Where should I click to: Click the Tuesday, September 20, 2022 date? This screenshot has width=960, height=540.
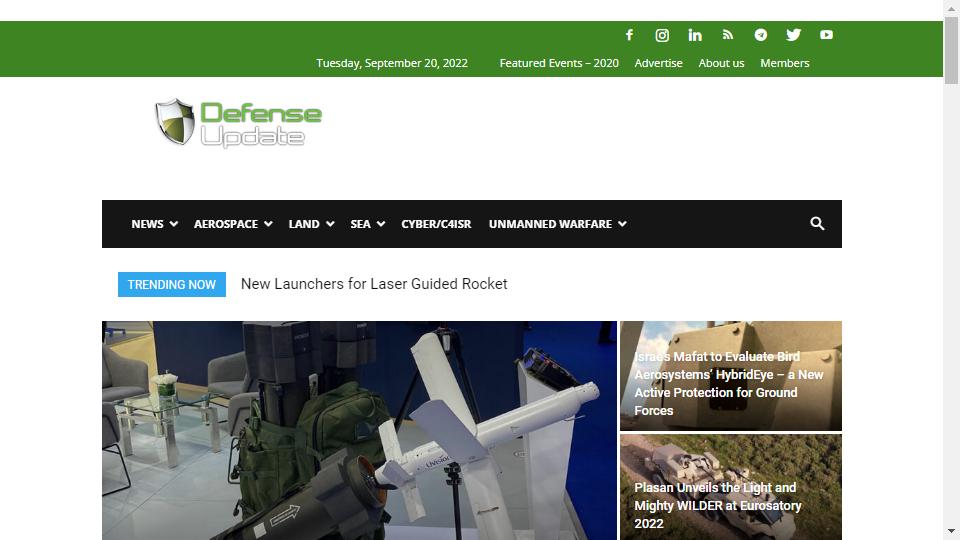coord(392,63)
